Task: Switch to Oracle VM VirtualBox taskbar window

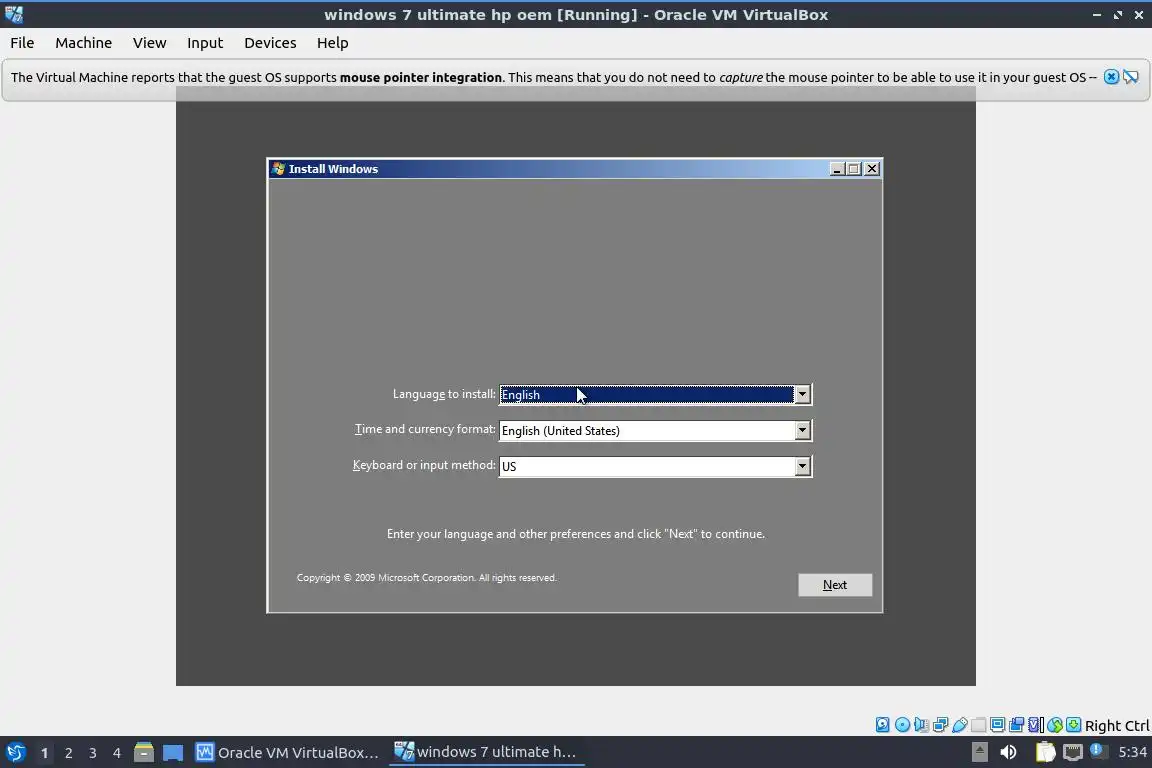Action: pyautogui.click(x=287, y=753)
